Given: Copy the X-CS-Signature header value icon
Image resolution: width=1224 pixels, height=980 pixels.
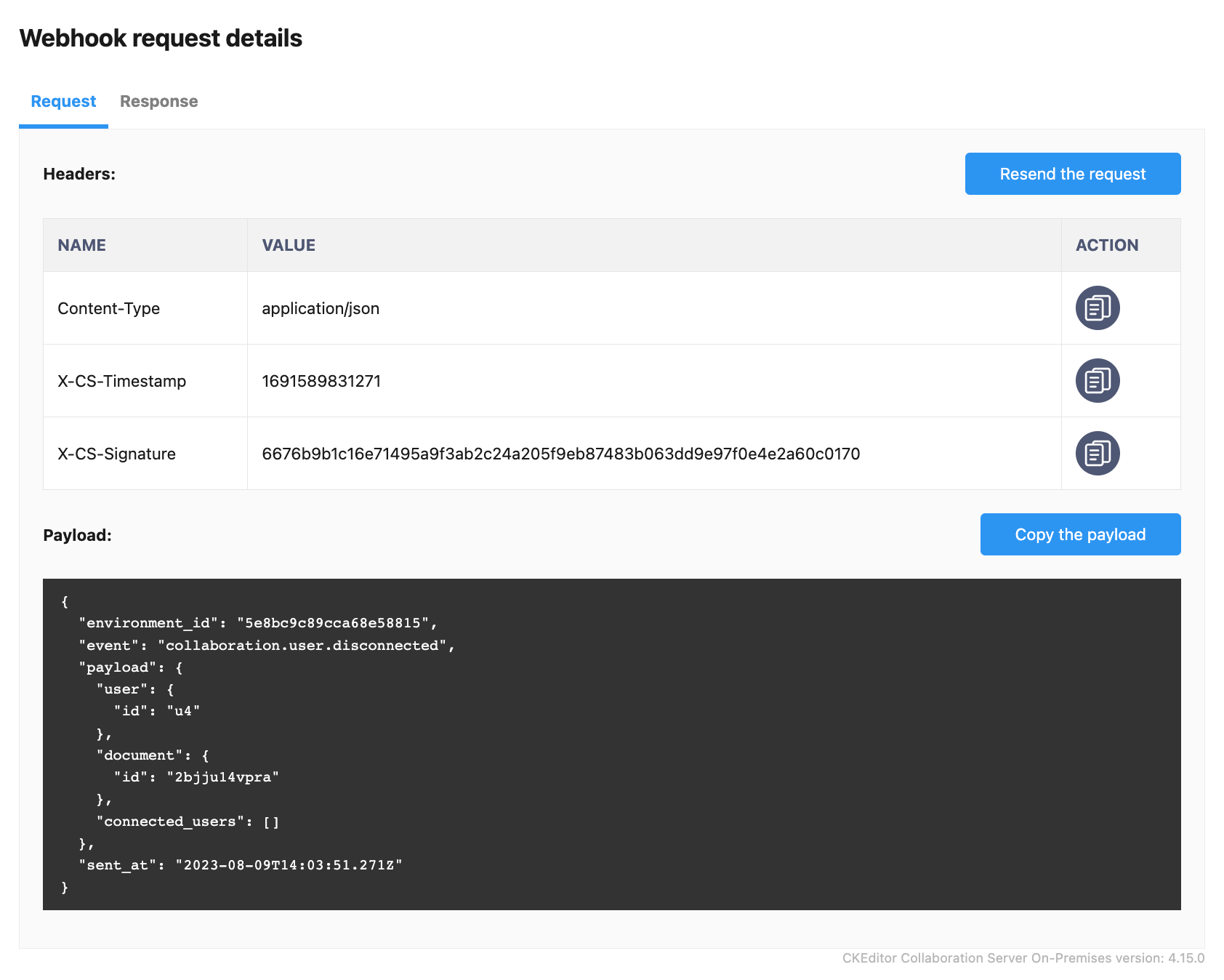Looking at the screenshot, I should click(x=1098, y=453).
